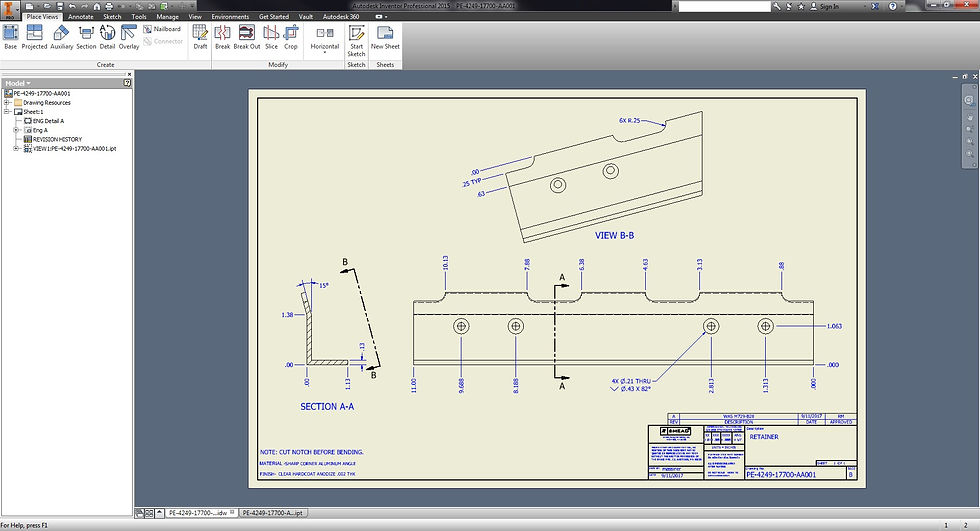Click the Home quick-access icon
980x531 pixels.
(97, 6)
